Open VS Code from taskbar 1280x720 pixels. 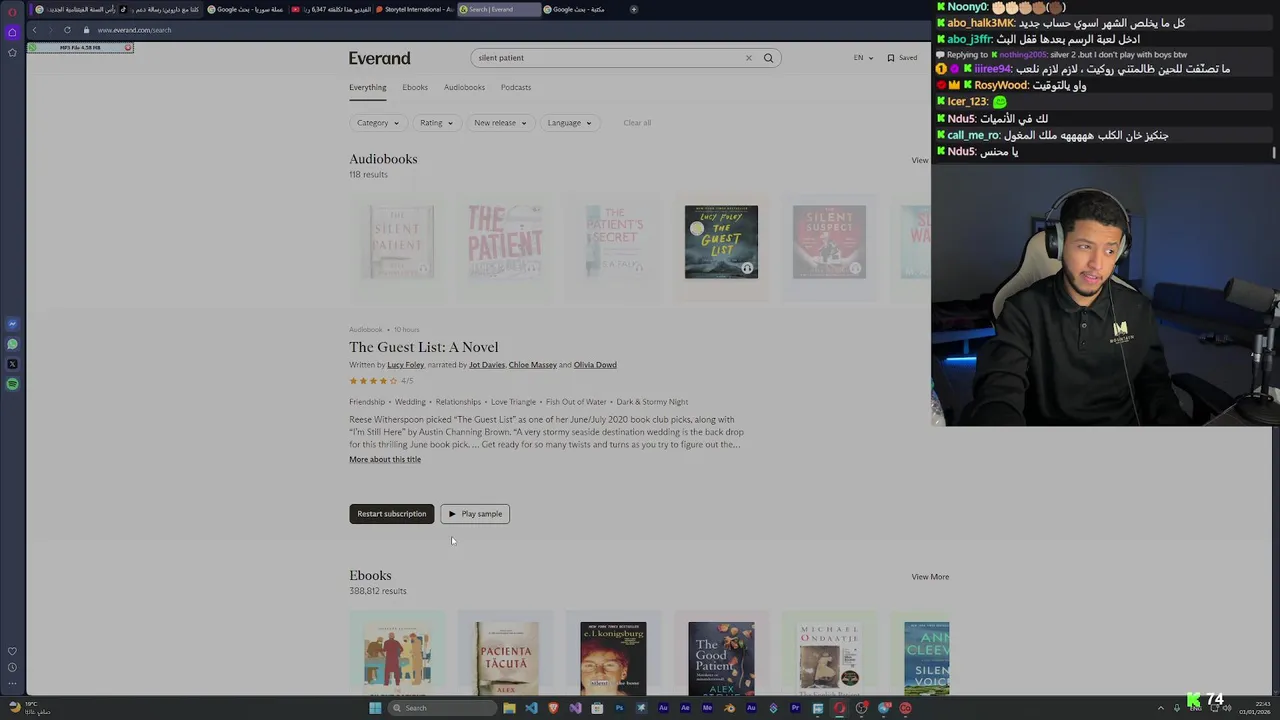point(531,708)
